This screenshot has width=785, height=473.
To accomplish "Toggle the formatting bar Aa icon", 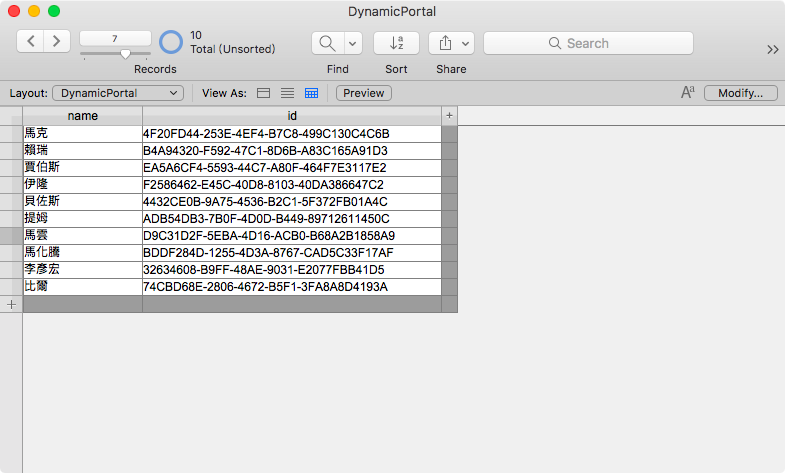I will 688,92.
